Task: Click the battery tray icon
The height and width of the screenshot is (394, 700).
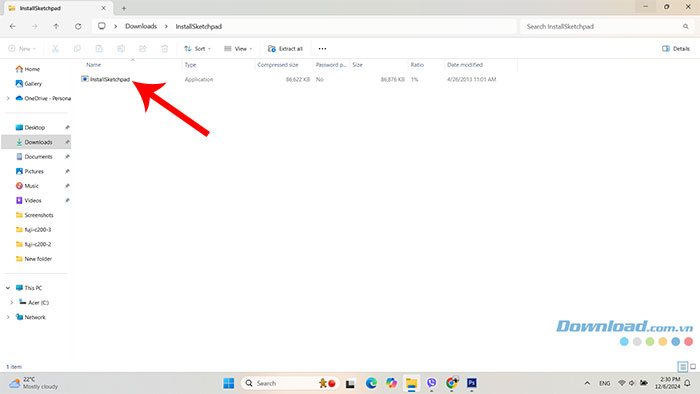Action: [x=644, y=383]
